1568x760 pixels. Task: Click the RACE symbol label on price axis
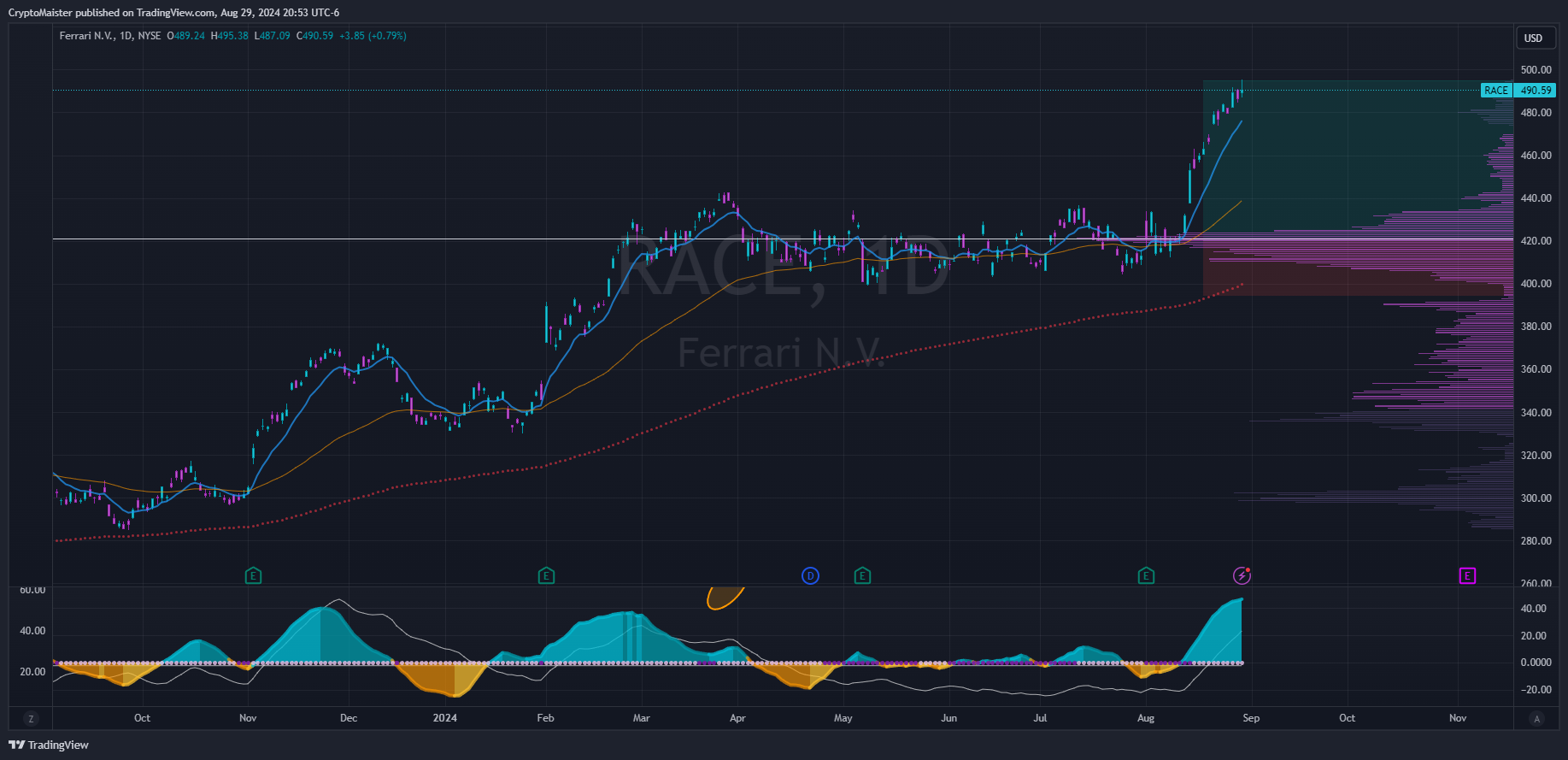tap(1496, 91)
